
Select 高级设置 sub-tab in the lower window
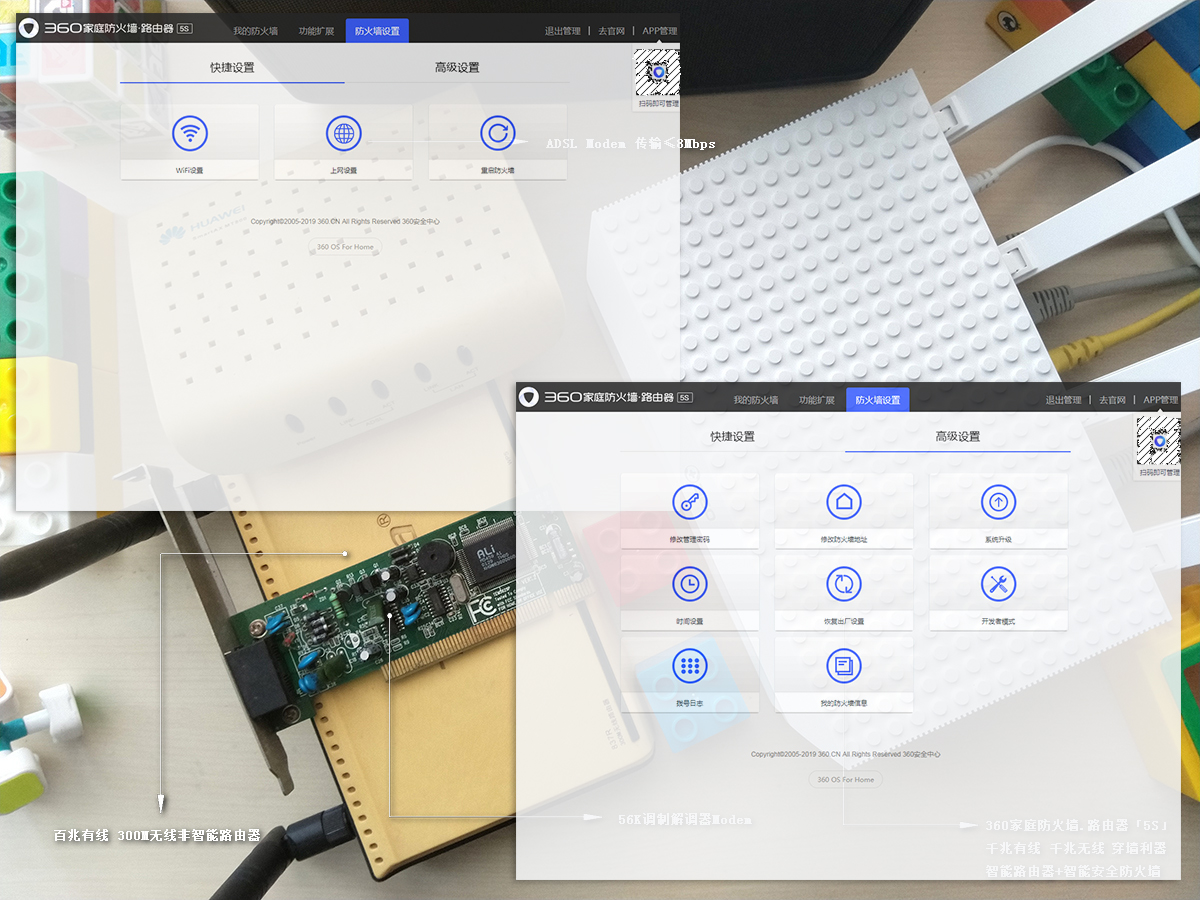957,437
